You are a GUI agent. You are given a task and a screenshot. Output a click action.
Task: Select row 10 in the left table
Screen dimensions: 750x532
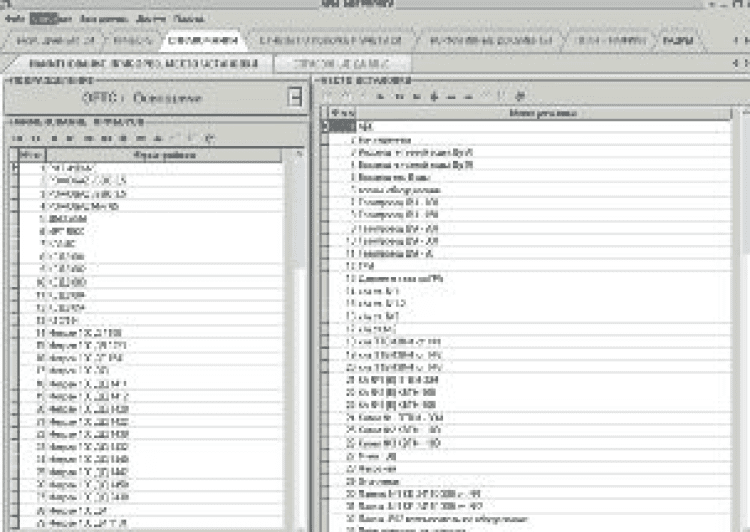click(x=151, y=282)
